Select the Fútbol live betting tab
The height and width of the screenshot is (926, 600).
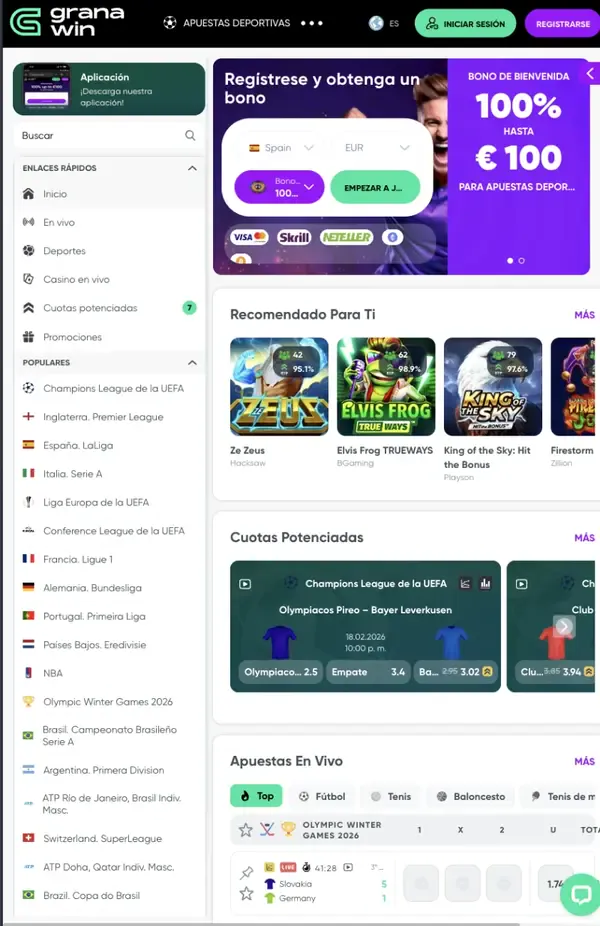pyautogui.click(x=322, y=796)
